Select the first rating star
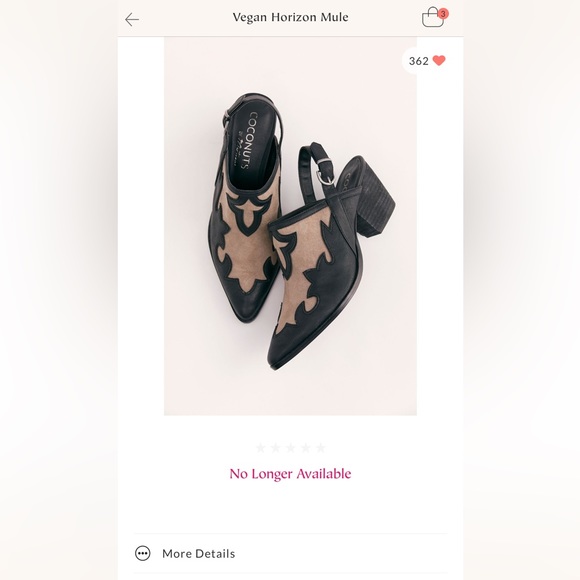The height and width of the screenshot is (580, 580). [260, 448]
